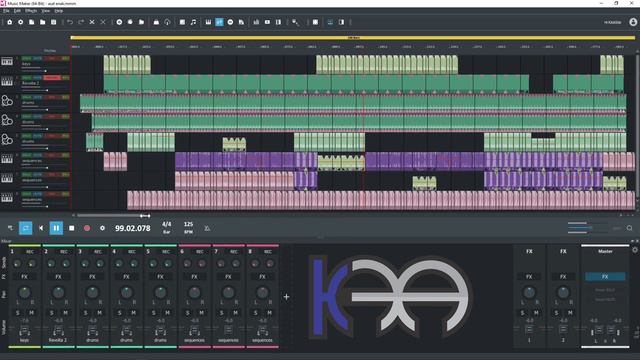The image size is (640, 360).
Task: Open the 4/4 Bar time signature selector
Action: (167, 228)
